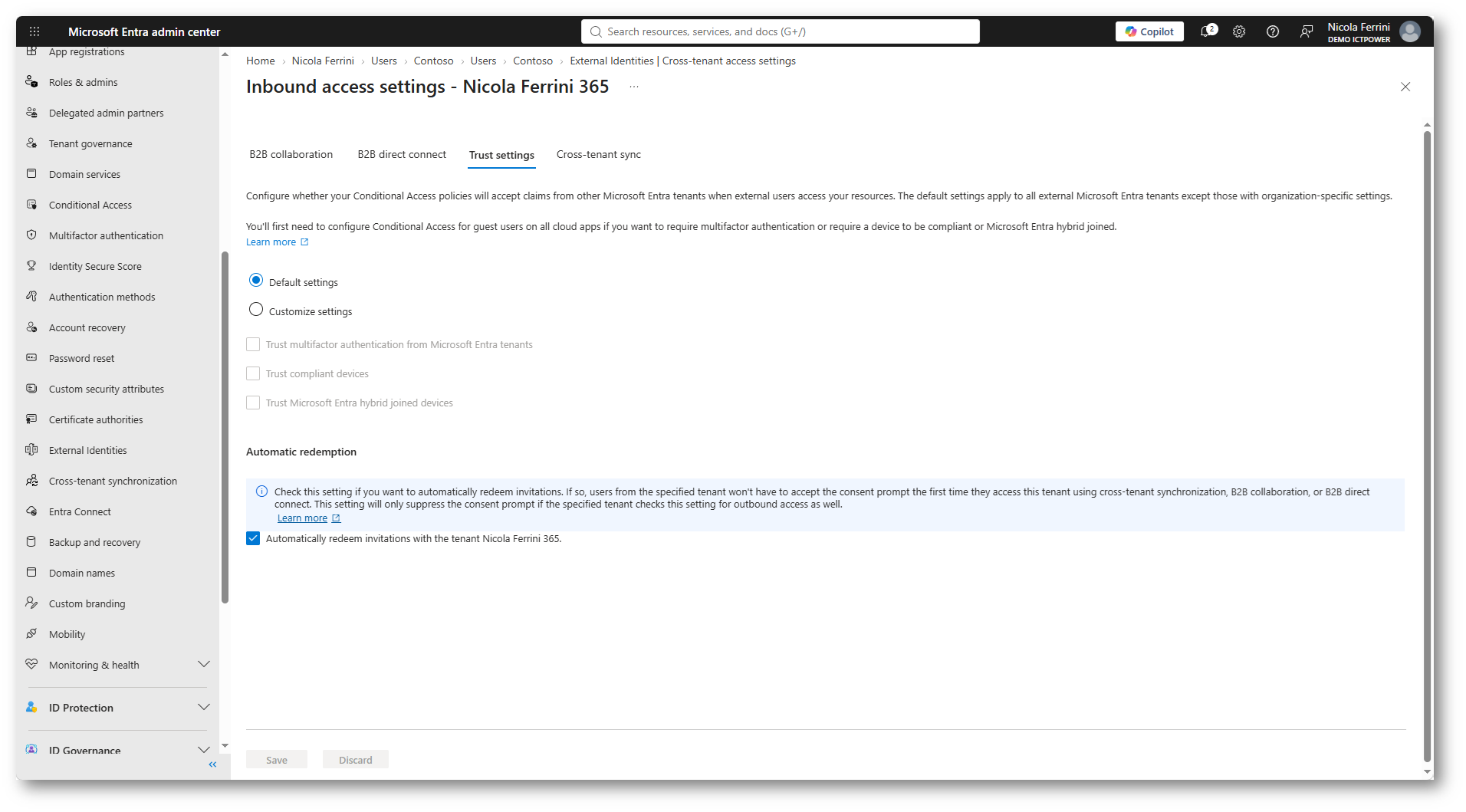The image size is (1466, 812).
Task: Select the Trust settings tab
Action: tap(501, 155)
